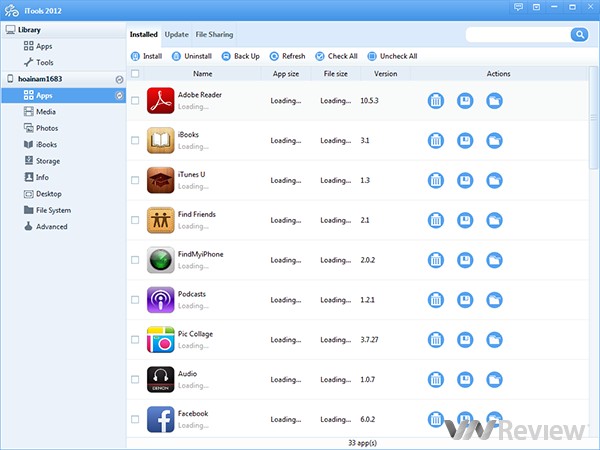Viewport: 600px width, 450px height.
Task: Click the trash icon in the iBooks row
Action: click(435, 141)
